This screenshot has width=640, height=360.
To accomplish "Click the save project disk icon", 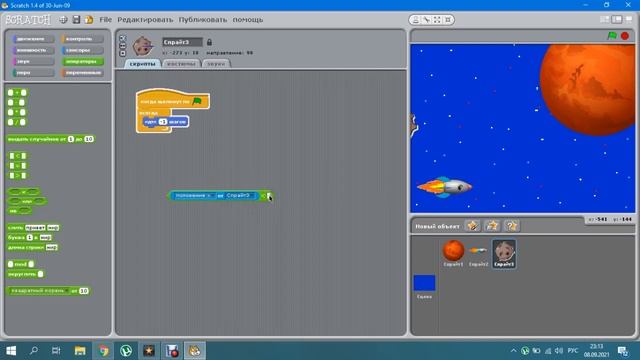I will coord(76,20).
